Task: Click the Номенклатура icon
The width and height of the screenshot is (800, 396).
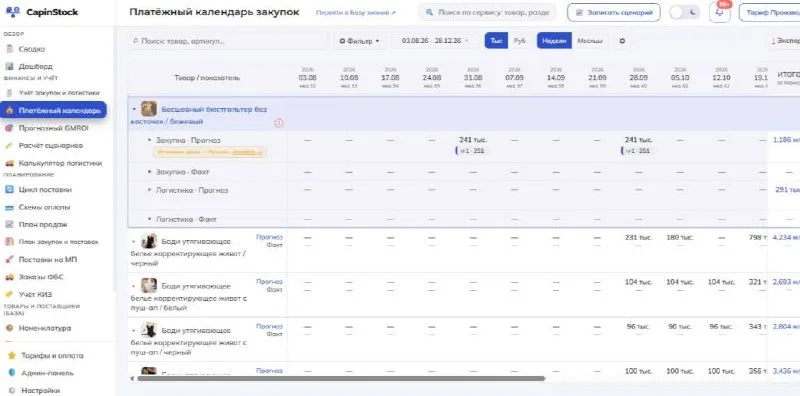Action: click(x=9, y=328)
